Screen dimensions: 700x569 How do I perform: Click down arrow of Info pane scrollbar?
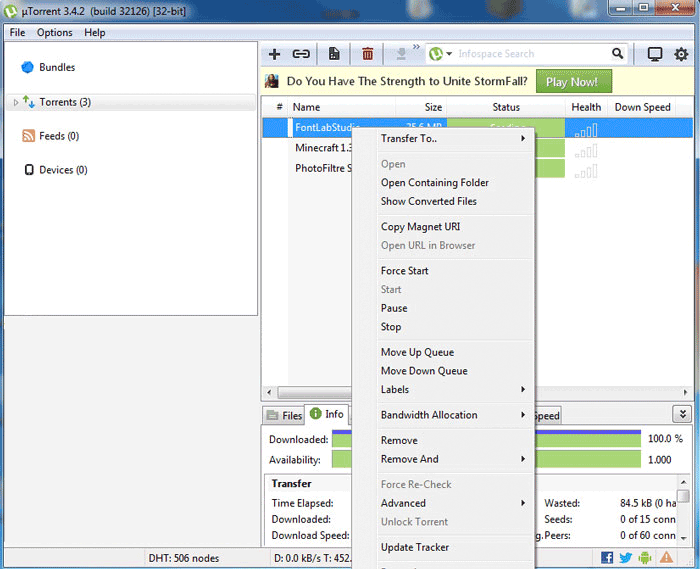point(683,539)
